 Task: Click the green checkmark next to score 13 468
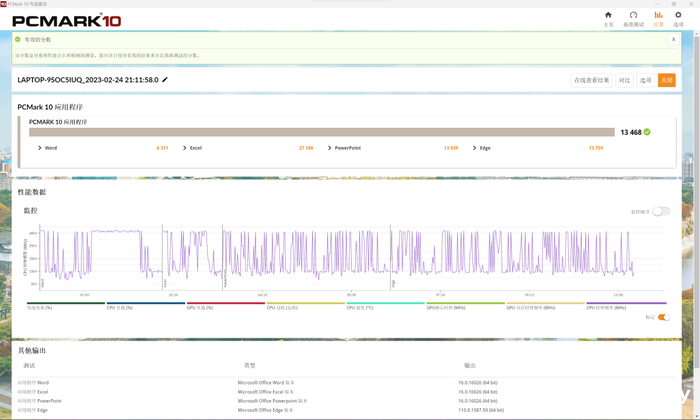click(647, 132)
